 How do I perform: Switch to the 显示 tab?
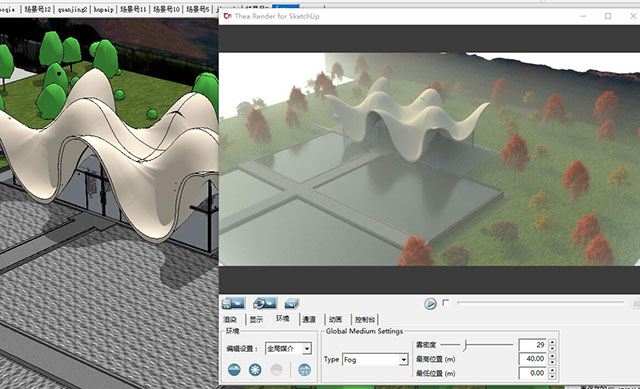click(x=256, y=319)
